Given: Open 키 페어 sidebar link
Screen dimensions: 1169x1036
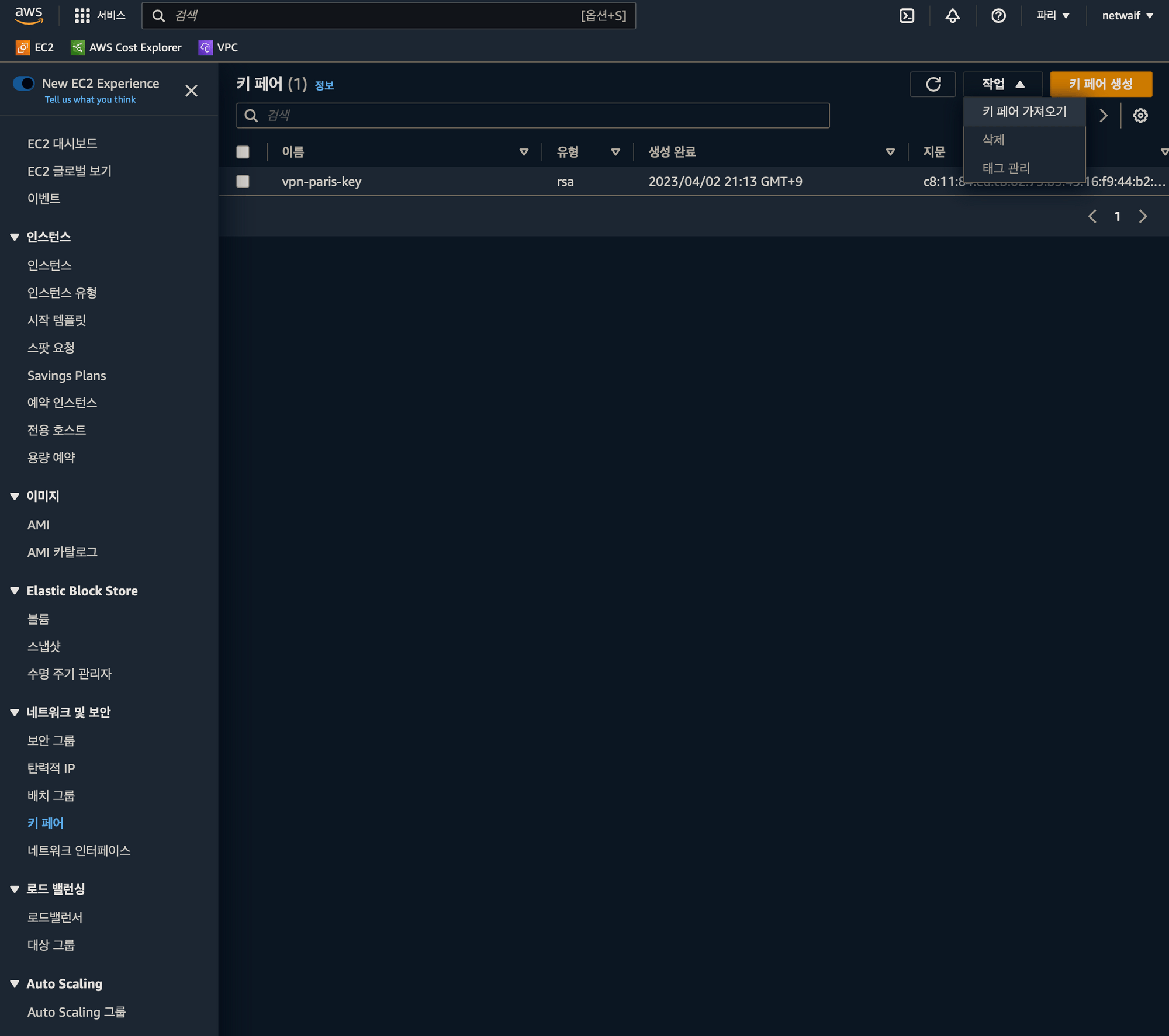Looking at the screenshot, I should pos(45,823).
